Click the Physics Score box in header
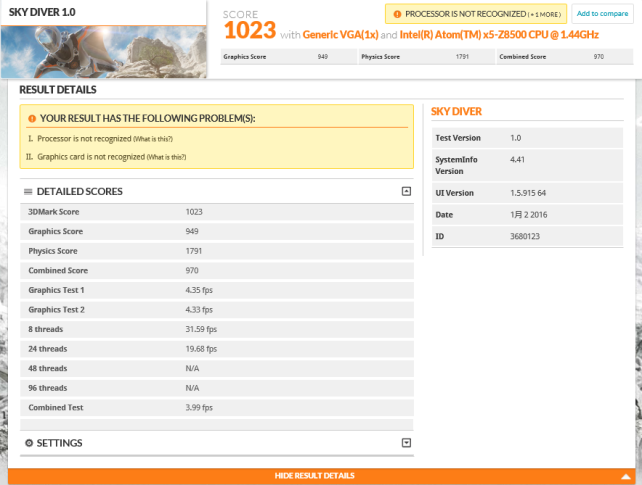642x485 pixels. (x=427, y=57)
